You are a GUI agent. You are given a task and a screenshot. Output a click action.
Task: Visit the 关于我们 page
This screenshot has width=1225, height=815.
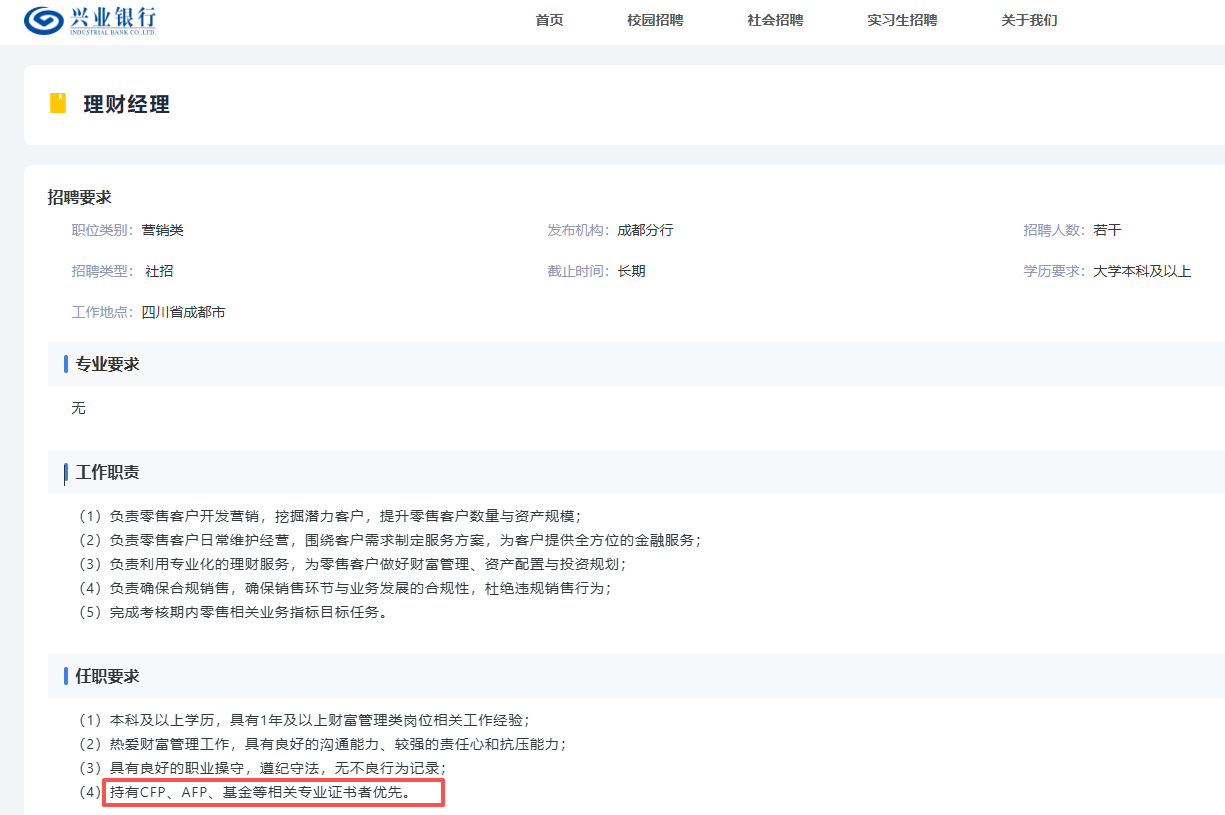coord(1029,21)
